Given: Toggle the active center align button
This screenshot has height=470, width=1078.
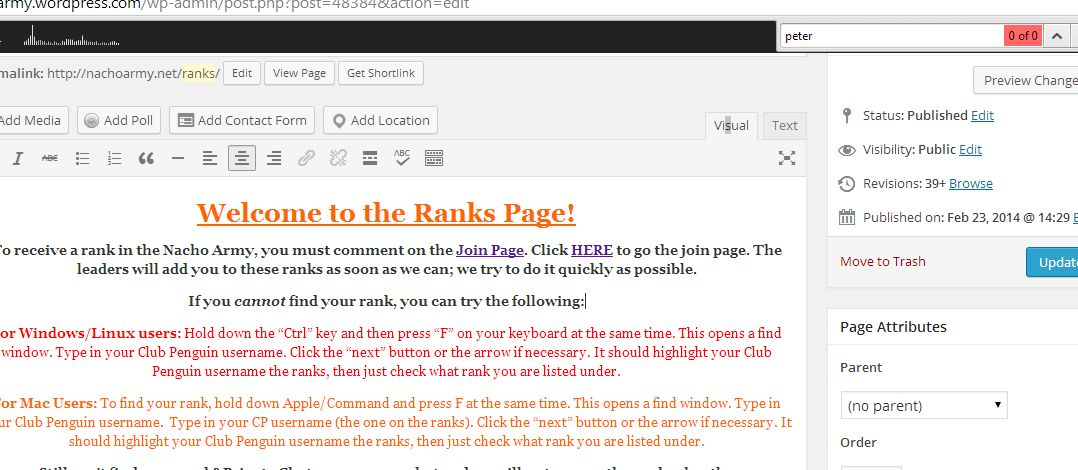Looking at the screenshot, I should click(x=241, y=158).
